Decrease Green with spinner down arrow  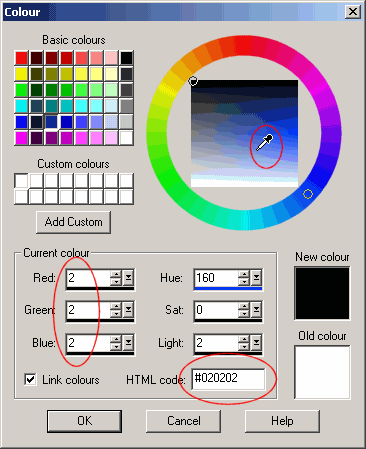tap(116, 314)
